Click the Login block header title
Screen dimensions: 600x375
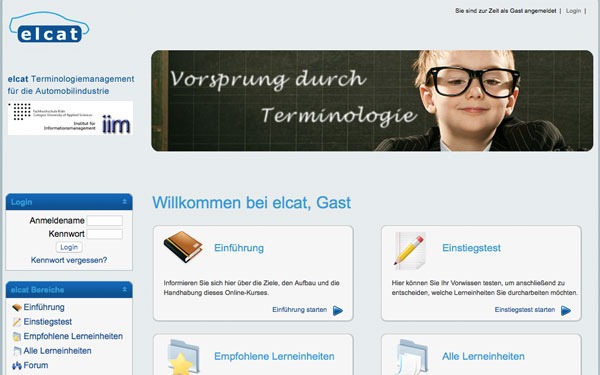click(21, 202)
